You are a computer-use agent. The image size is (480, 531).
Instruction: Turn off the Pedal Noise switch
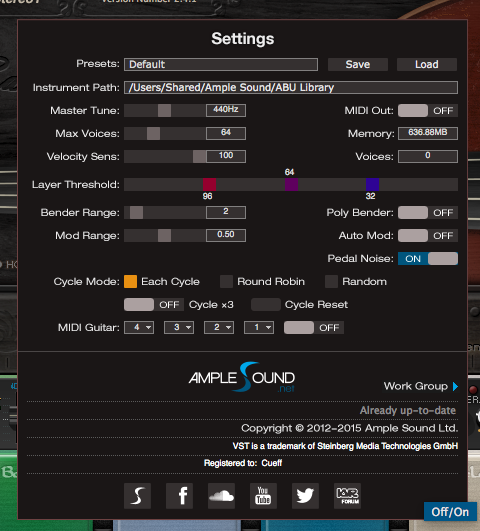pos(428,259)
